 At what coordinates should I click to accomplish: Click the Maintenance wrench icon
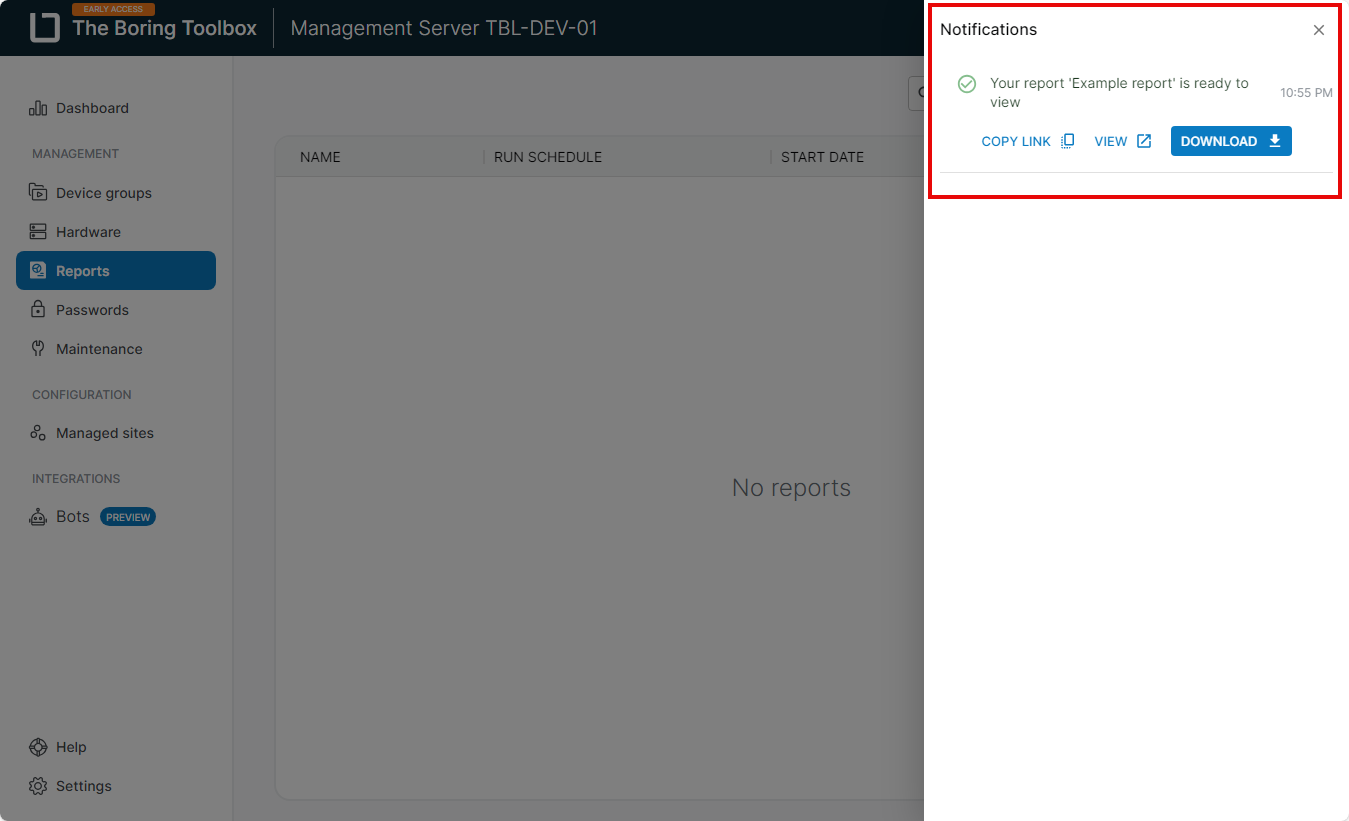coord(38,349)
